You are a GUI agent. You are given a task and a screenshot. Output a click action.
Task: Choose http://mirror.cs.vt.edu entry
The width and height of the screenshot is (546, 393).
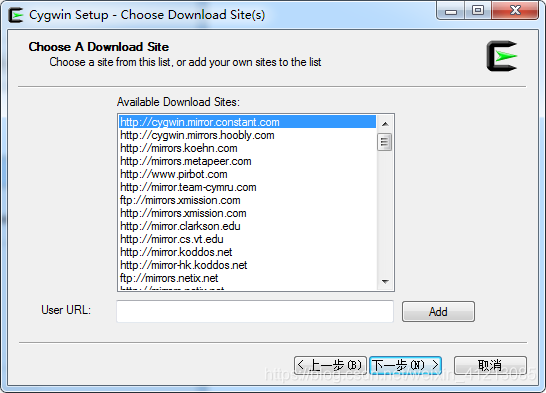(x=248, y=239)
